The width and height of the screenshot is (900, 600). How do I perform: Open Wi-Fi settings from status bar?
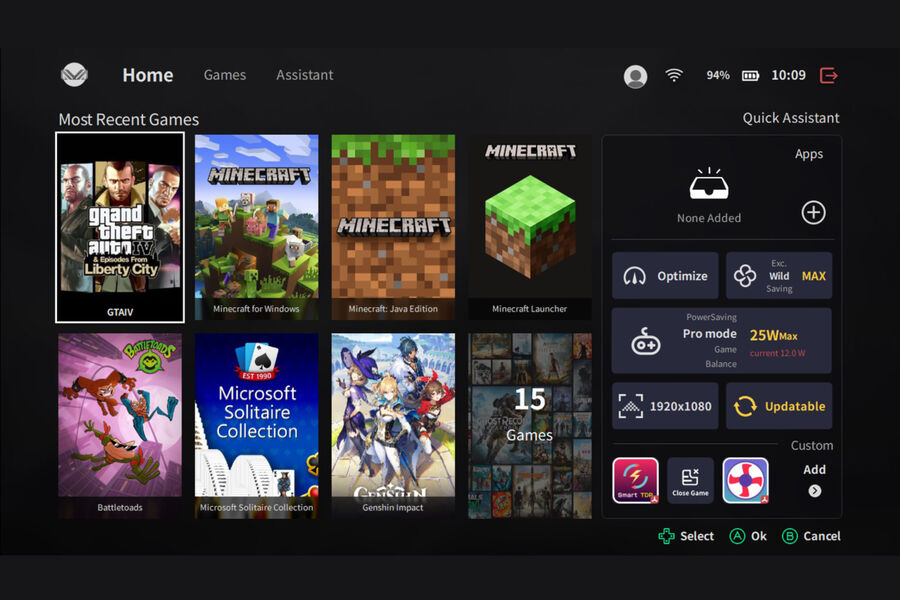pyautogui.click(x=675, y=75)
